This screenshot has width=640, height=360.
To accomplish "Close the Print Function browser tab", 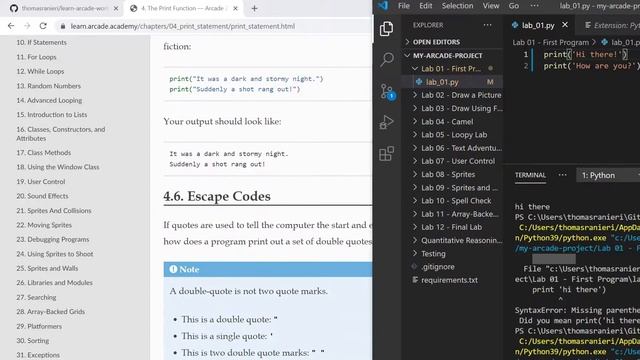I will pyautogui.click(x=236, y=8).
